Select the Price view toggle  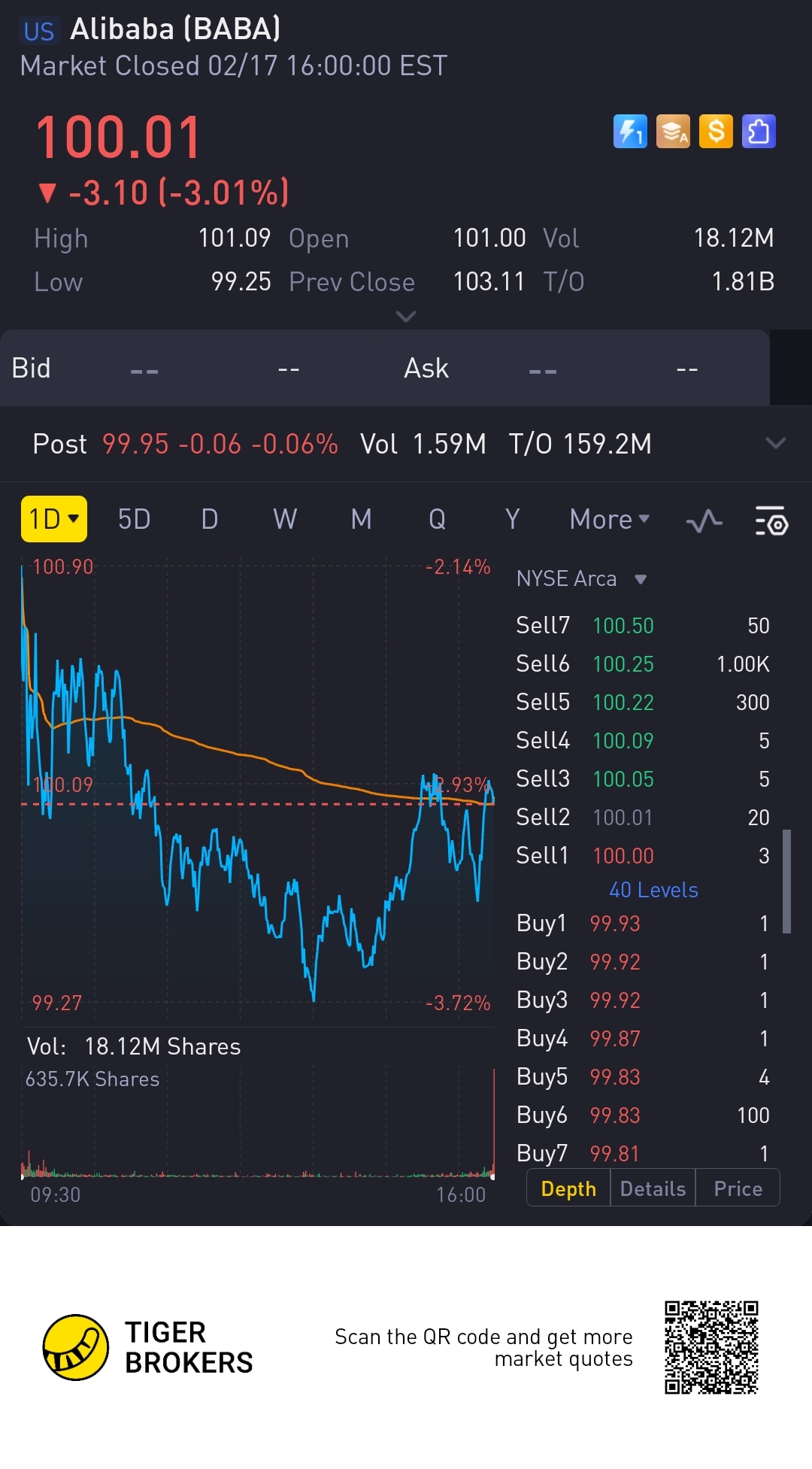pos(738,1188)
